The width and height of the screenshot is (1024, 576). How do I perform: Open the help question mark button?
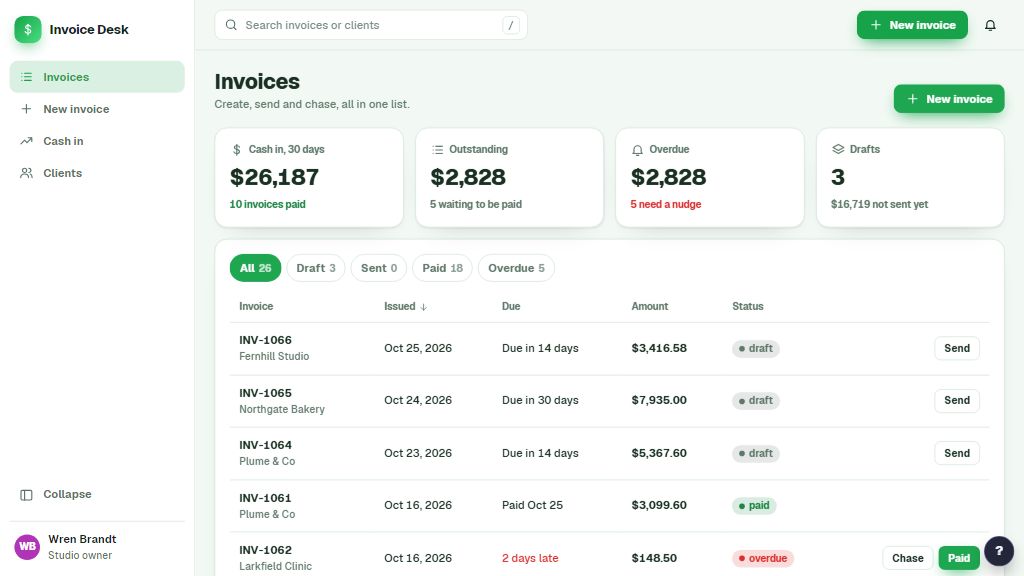(999, 551)
